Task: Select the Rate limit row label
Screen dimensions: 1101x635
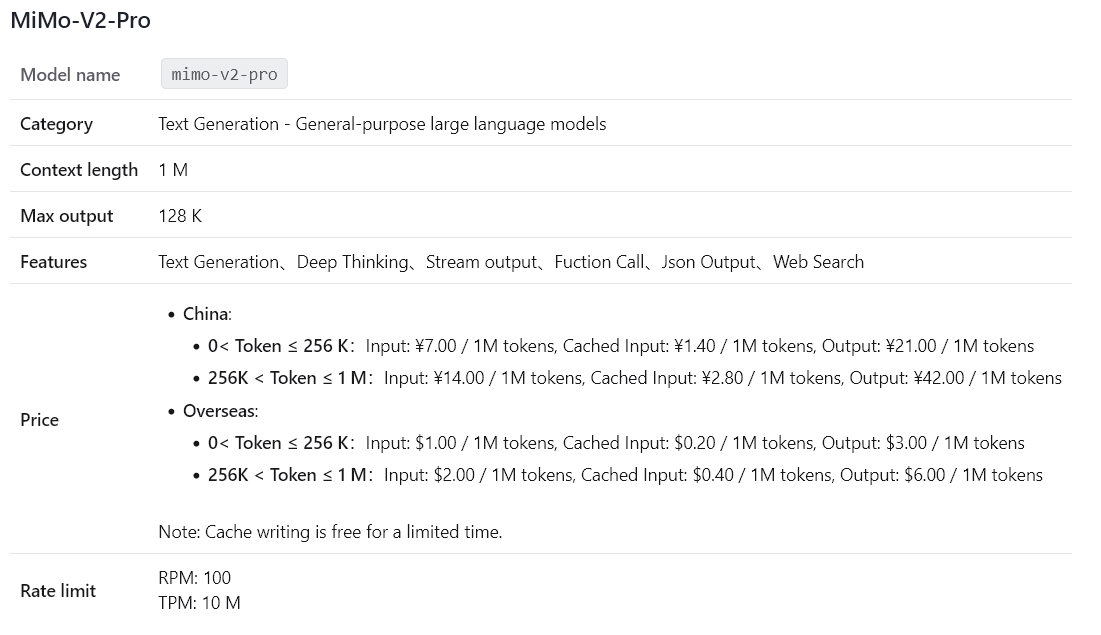Action: click(58, 591)
